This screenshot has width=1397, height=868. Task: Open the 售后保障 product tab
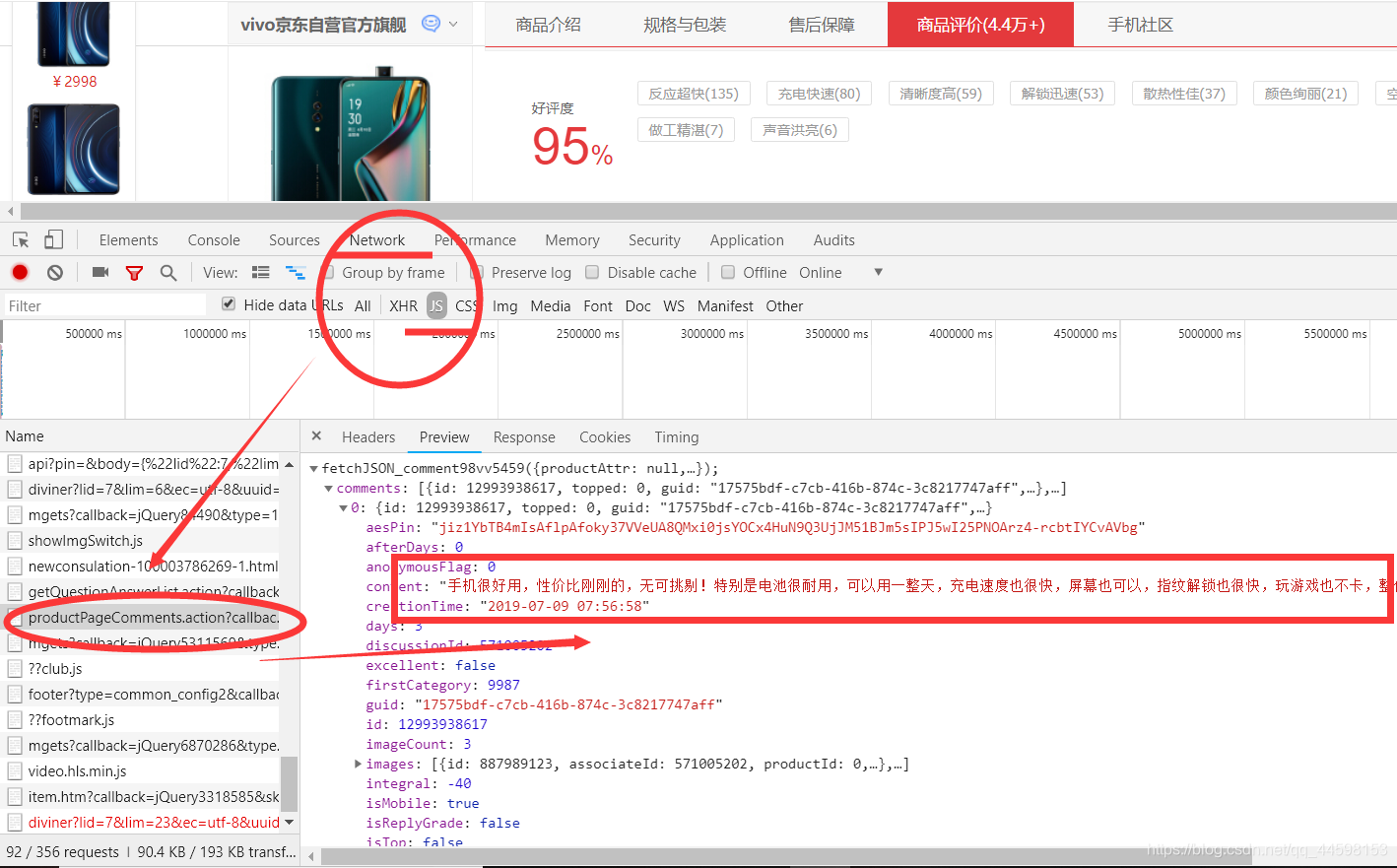pyautogui.click(x=822, y=25)
